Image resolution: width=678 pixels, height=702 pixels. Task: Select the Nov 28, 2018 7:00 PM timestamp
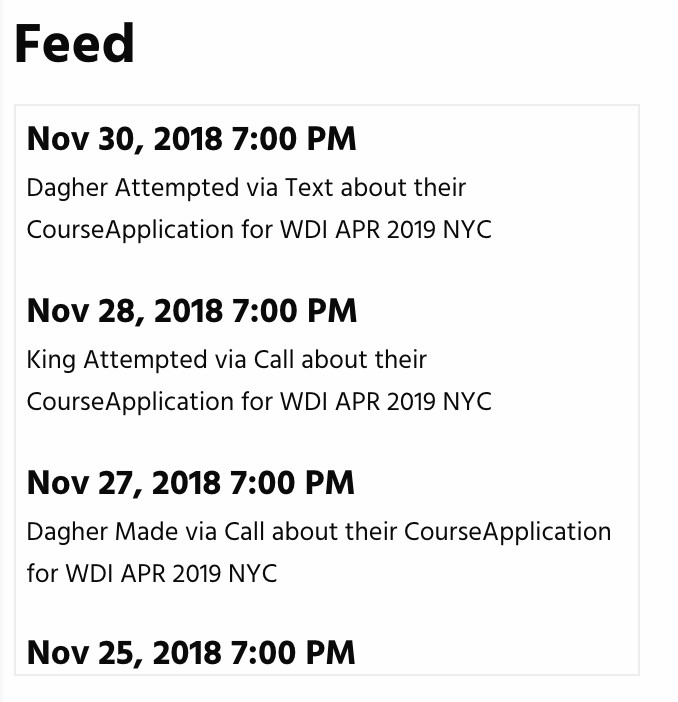[191, 311]
